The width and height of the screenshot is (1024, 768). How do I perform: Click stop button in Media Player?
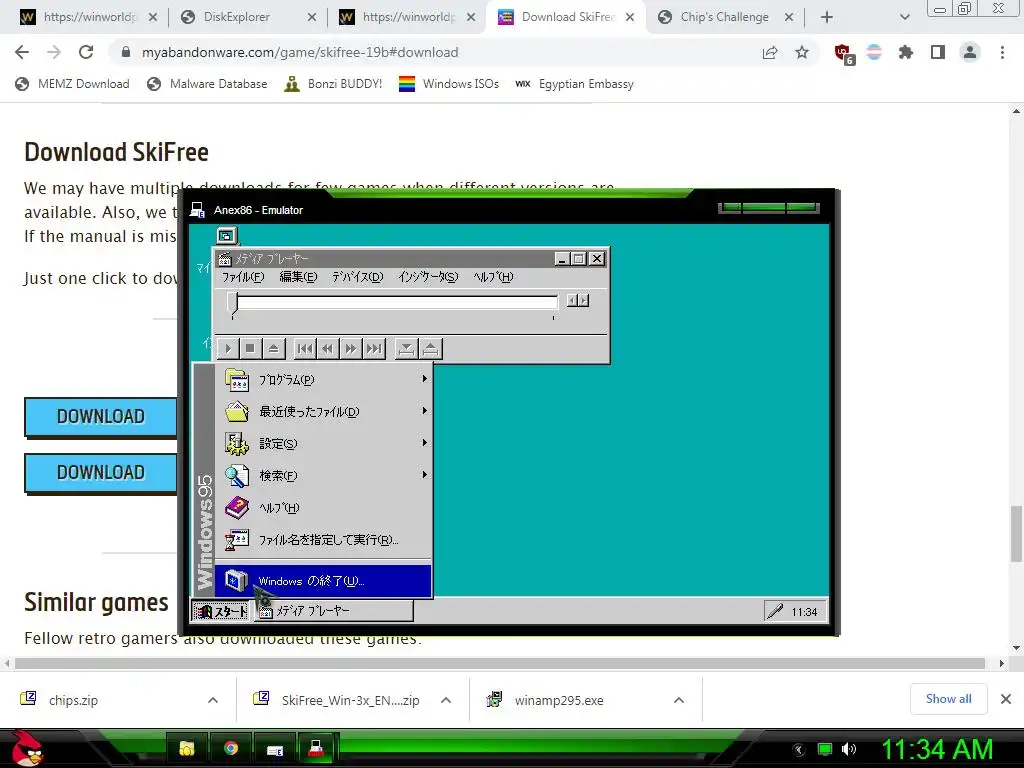coord(250,349)
